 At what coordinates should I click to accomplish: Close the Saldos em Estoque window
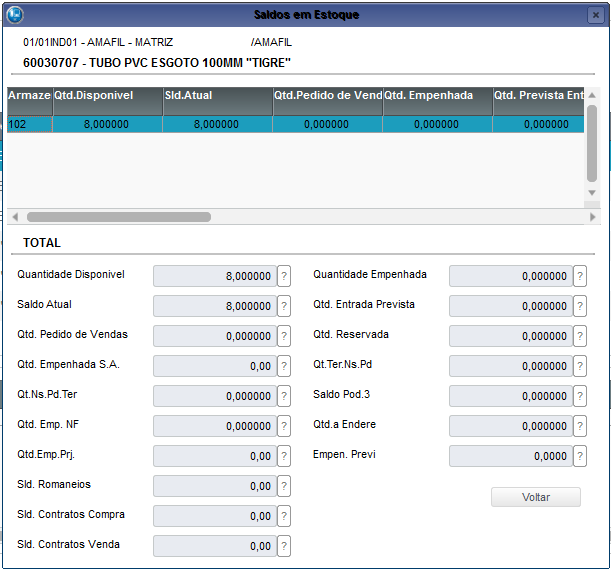point(594,15)
